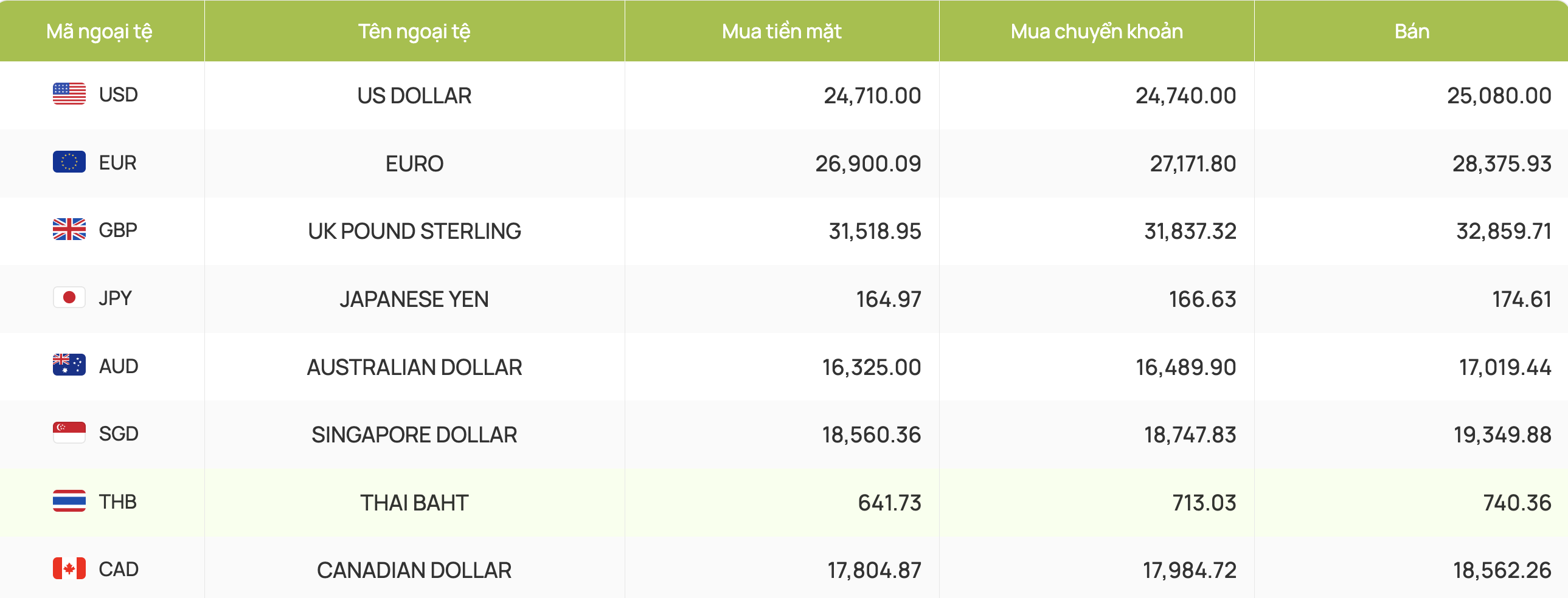Click the Japan flag icon

tap(69, 298)
